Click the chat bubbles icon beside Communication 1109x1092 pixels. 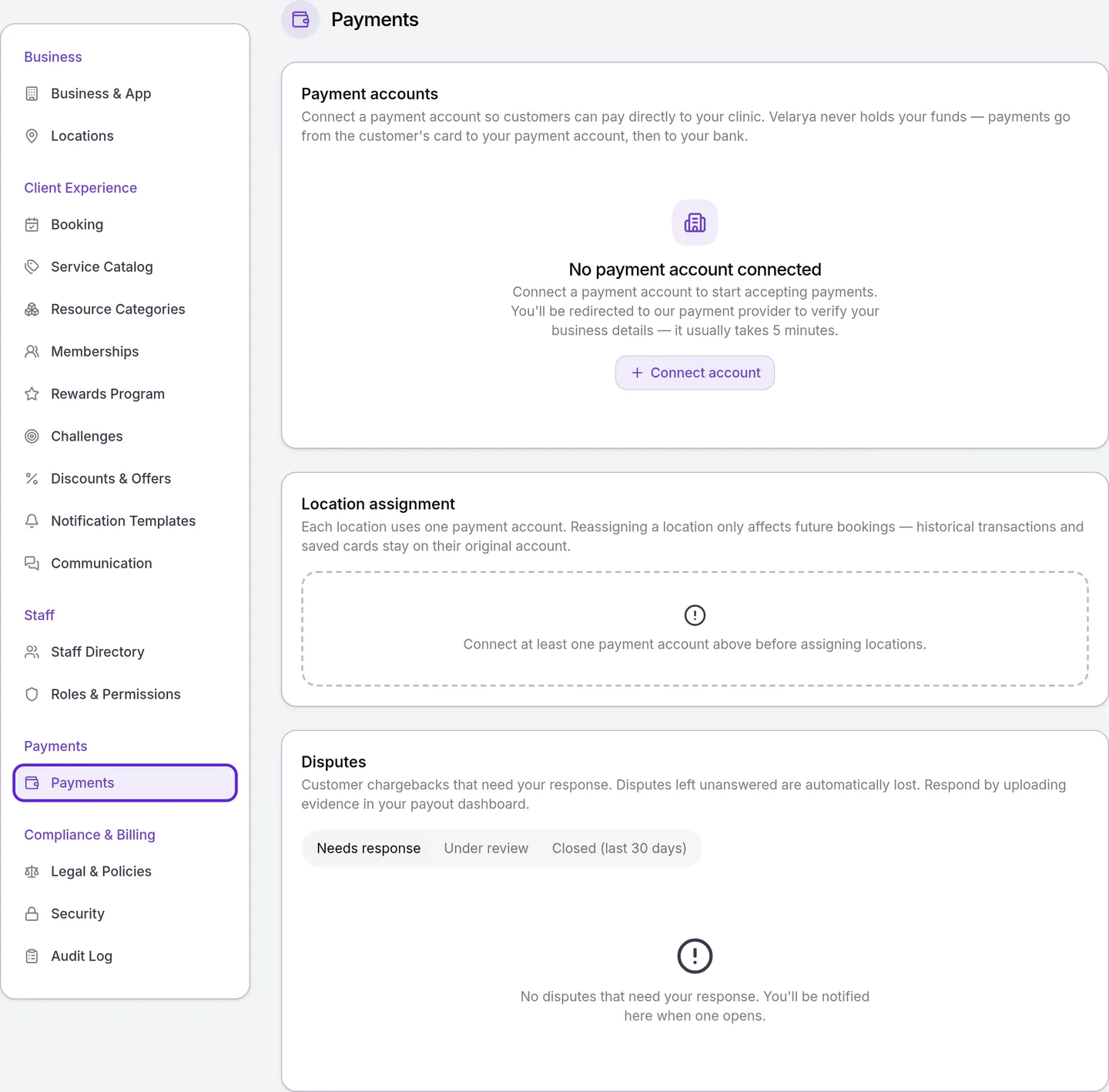[x=32, y=564]
